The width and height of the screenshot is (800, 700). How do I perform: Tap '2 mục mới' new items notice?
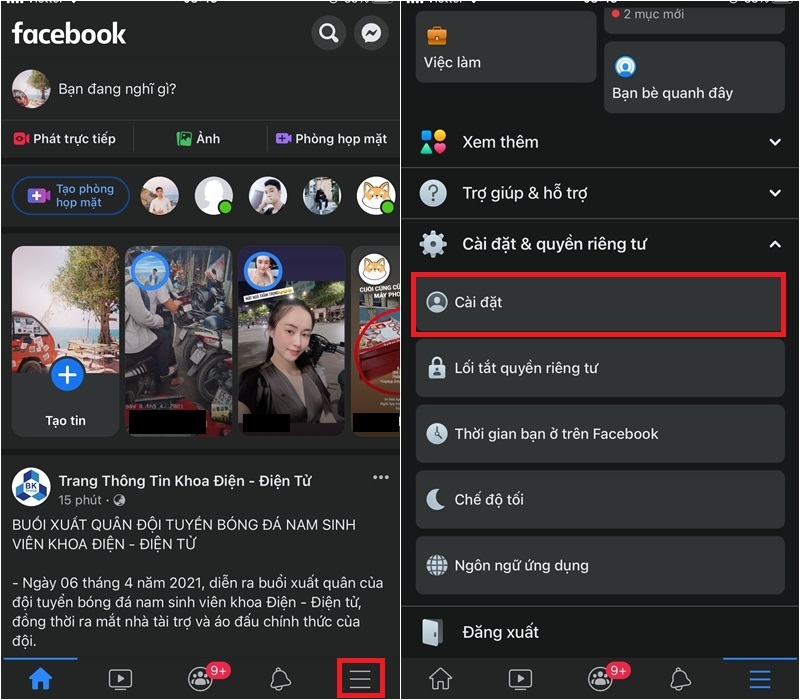(648, 14)
